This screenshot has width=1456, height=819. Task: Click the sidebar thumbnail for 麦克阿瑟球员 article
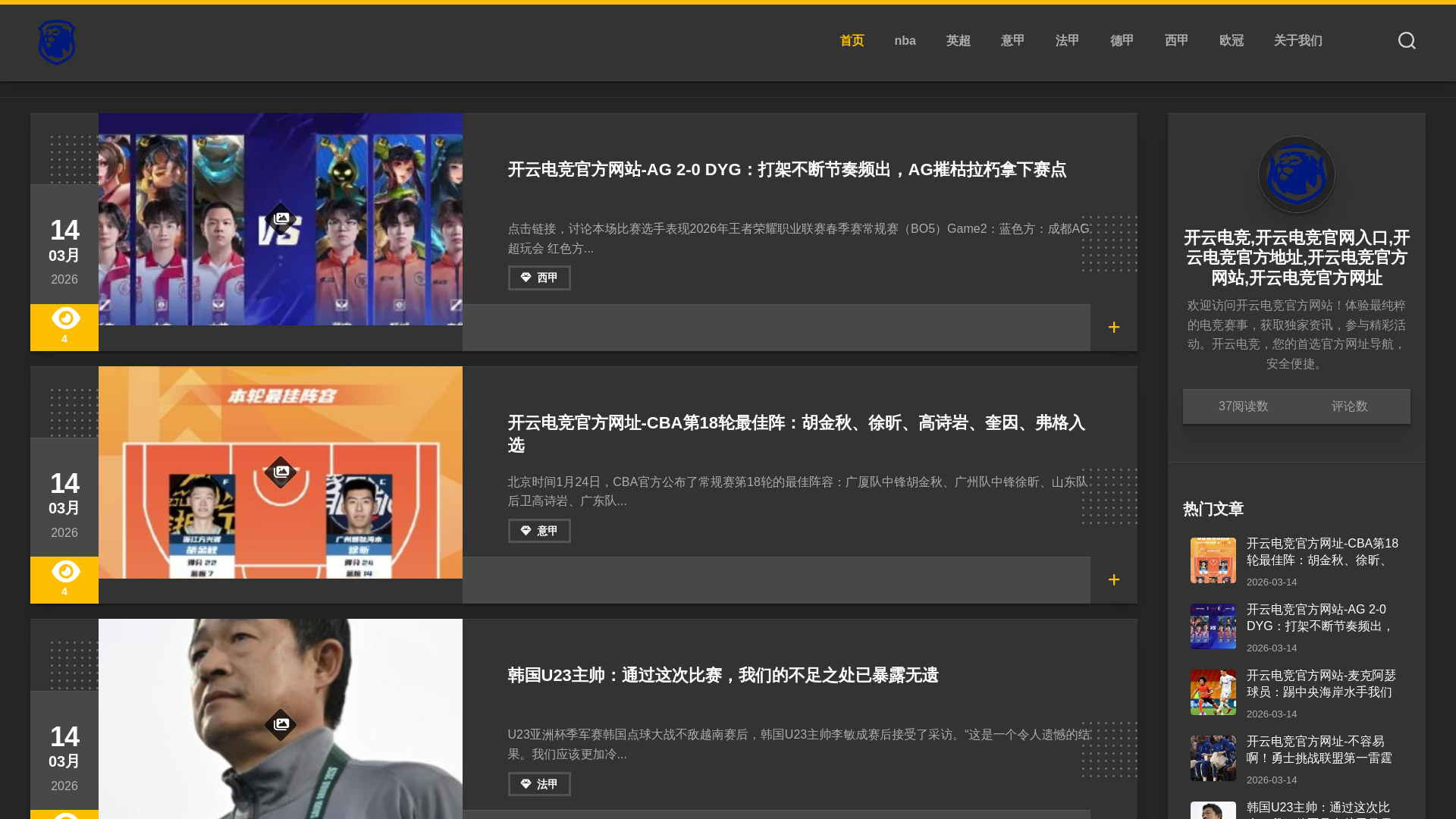tap(1213, 692)
